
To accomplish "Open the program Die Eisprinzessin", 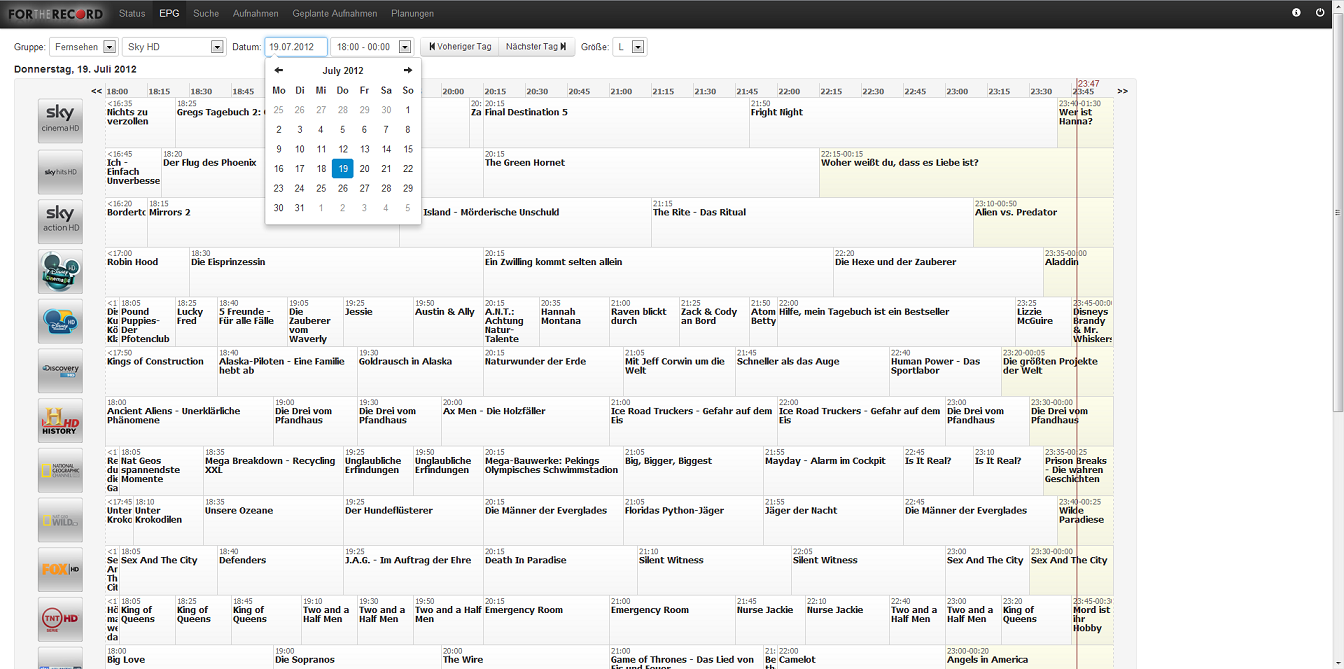I will pos(336,272).
